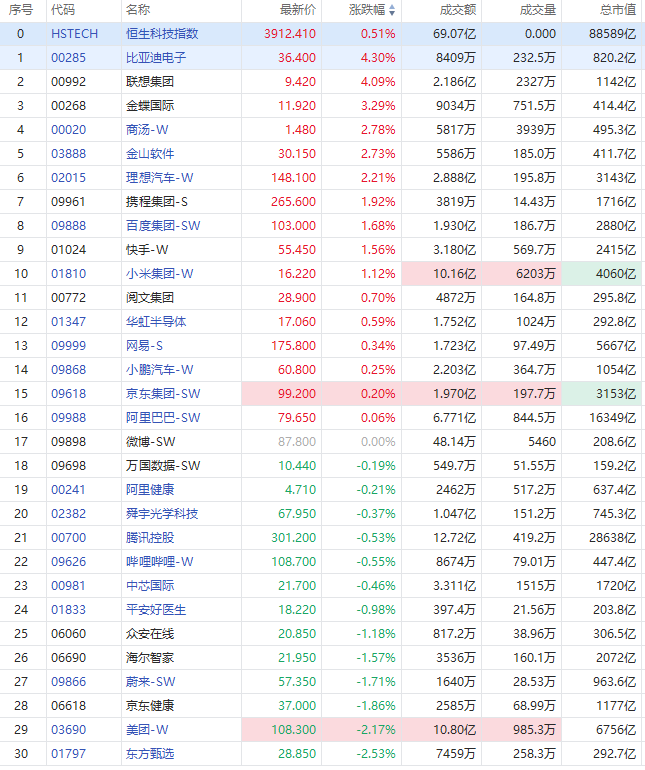Open 美团-W stock link

click(x=147, y=730)
